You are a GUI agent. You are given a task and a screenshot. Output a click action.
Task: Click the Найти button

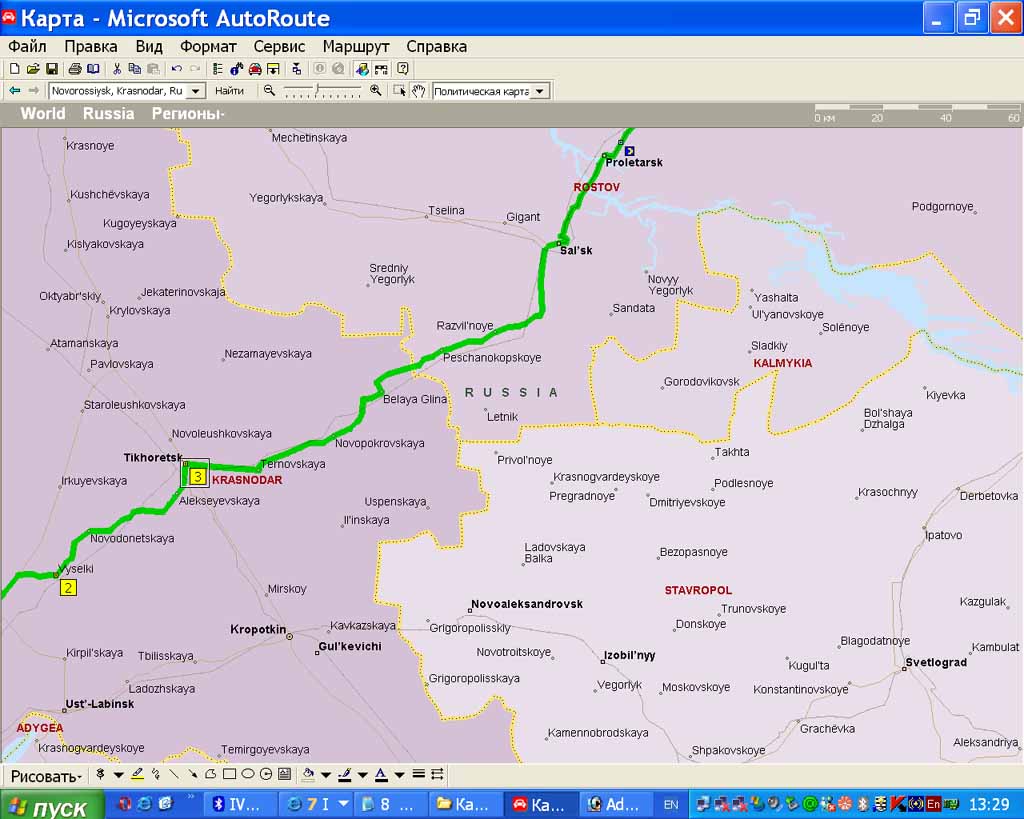(230, 91)
